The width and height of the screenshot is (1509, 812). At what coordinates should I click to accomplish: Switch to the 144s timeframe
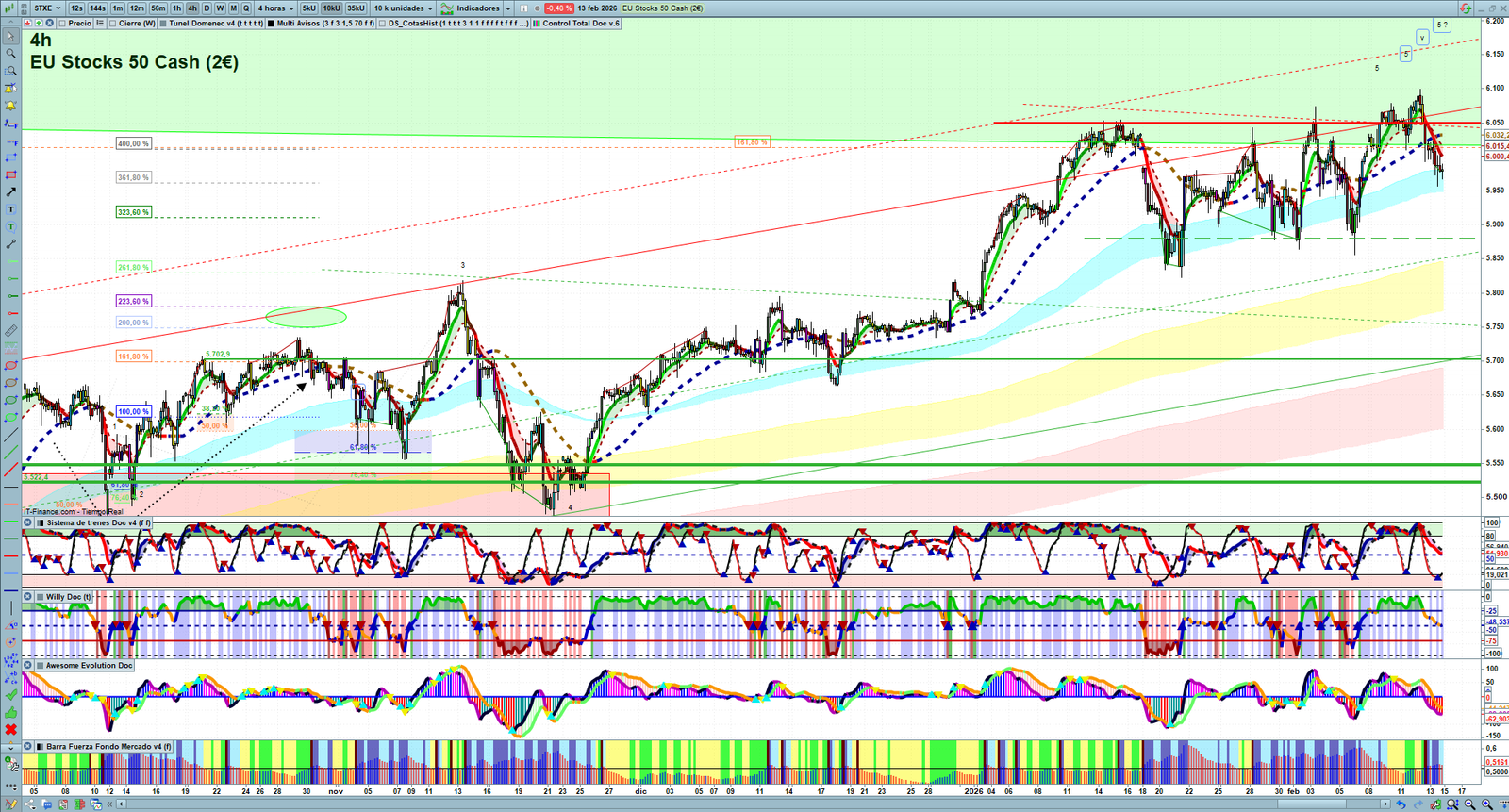coord(98,8)
